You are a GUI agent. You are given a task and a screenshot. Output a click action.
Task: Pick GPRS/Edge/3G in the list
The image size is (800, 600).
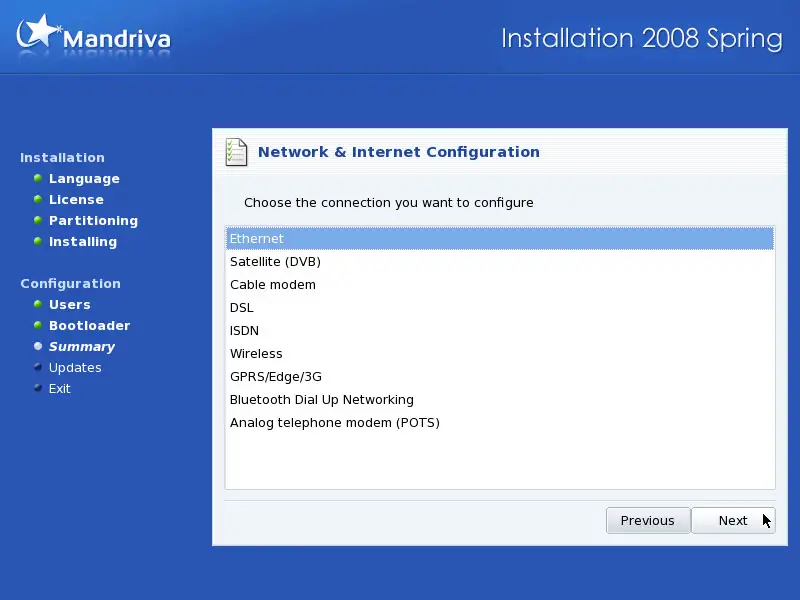pos(499,377)
